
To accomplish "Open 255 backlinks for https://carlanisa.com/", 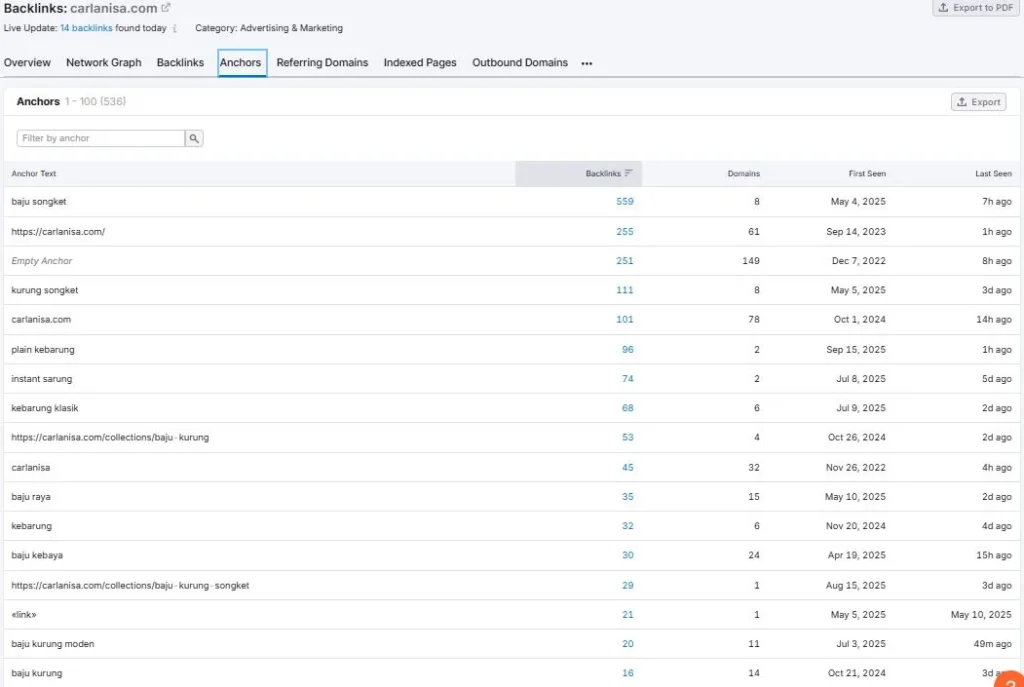I will 625,231.
